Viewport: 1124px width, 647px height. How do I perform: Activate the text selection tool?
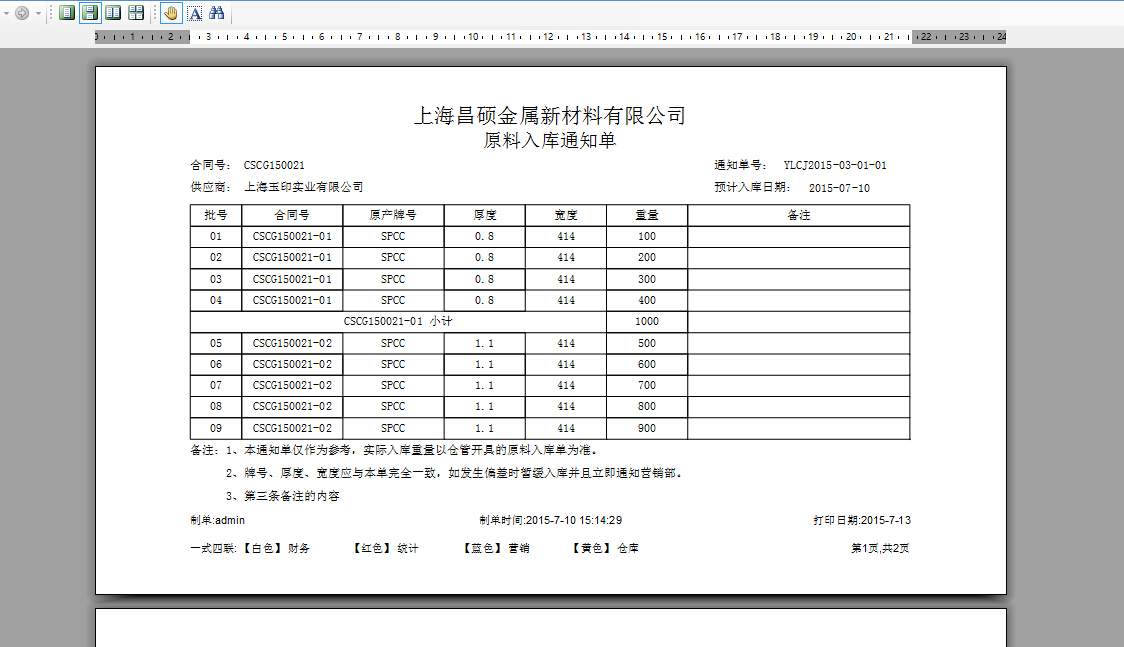tap(194, 12)
